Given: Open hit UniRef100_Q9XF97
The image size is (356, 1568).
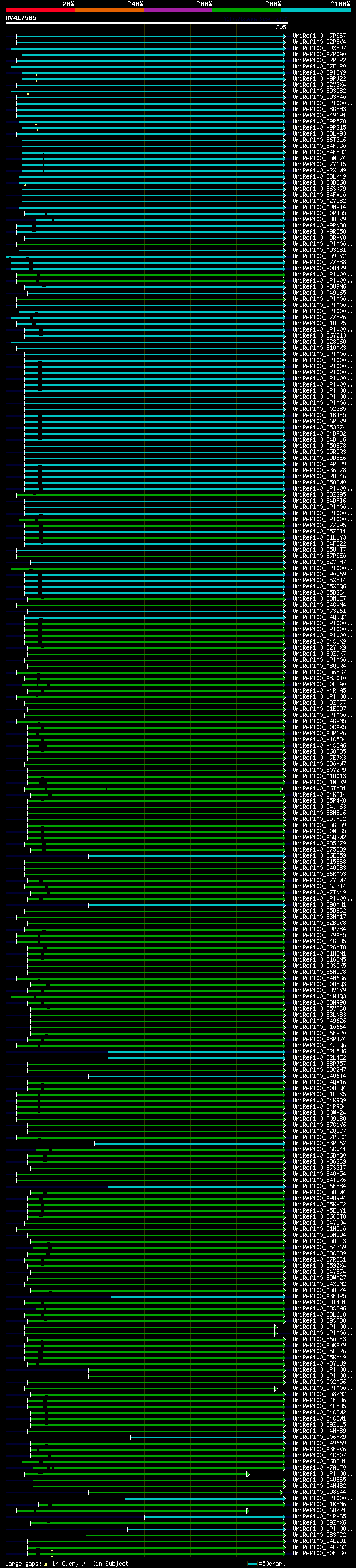Looking at the screenshot, I should click(319, 48).
